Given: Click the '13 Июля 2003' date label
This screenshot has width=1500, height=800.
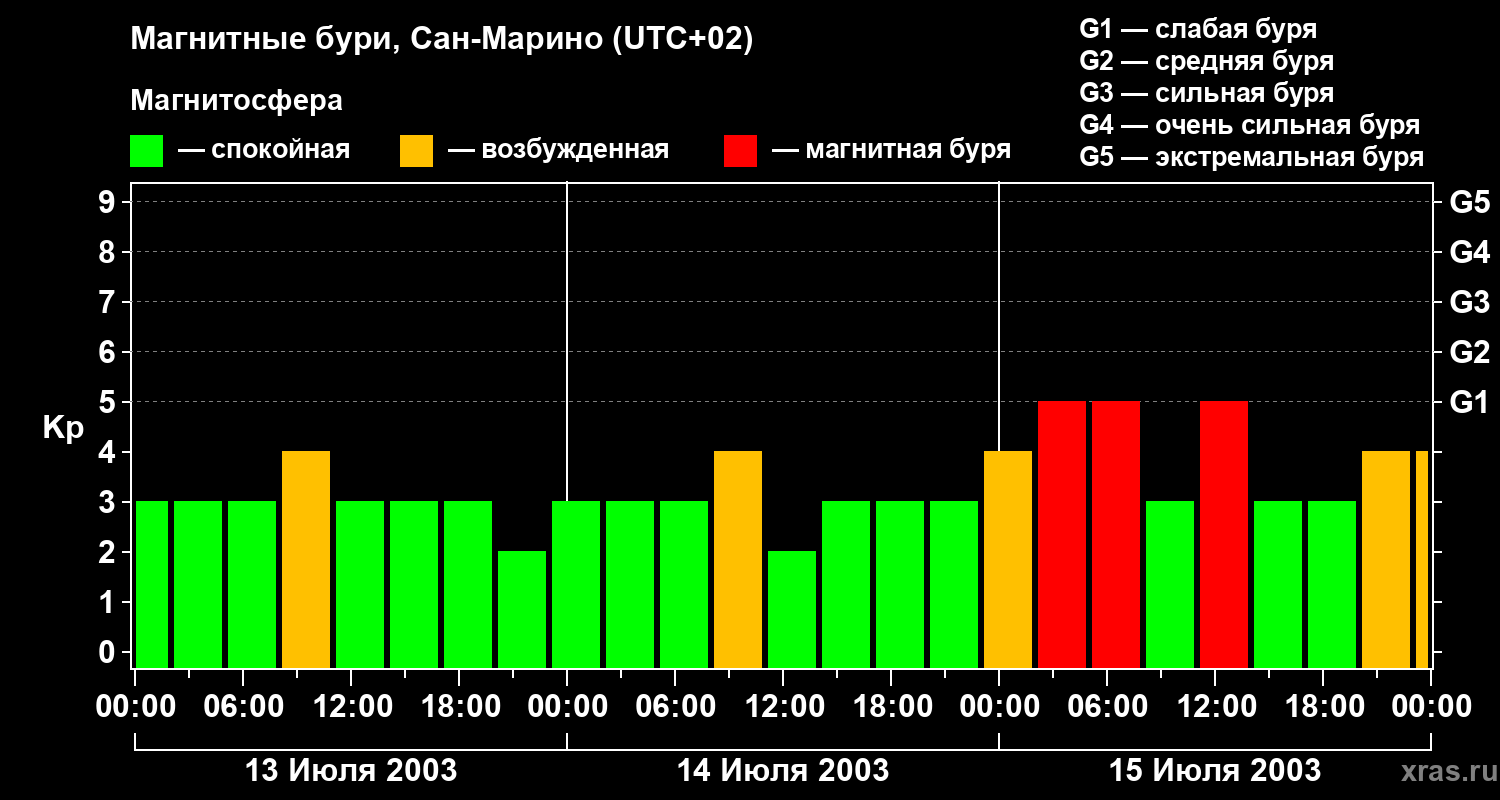Looking at the screenshot, I should click(351, 771).
